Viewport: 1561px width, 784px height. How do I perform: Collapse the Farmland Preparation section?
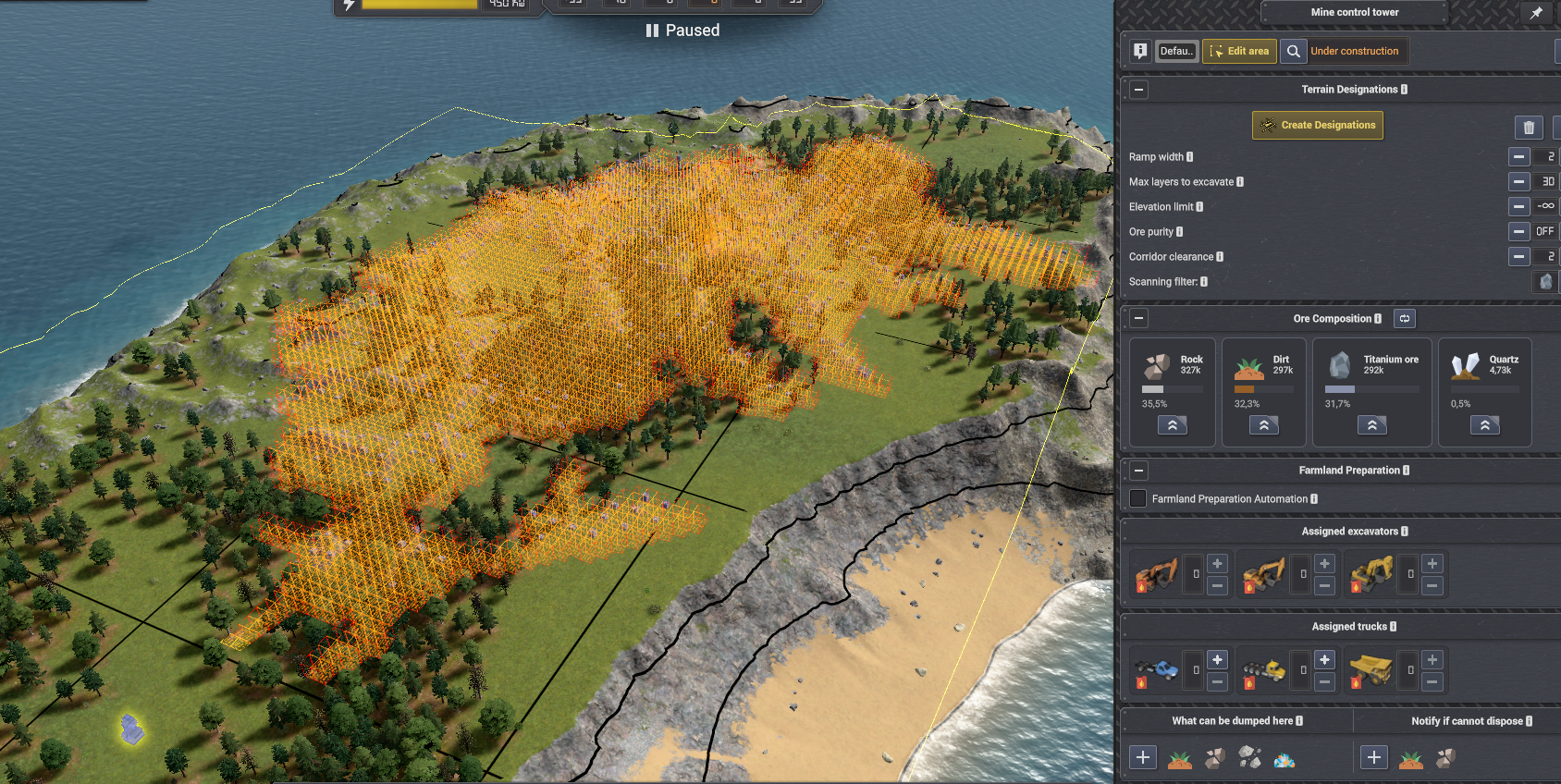[x=1138, y=471]
